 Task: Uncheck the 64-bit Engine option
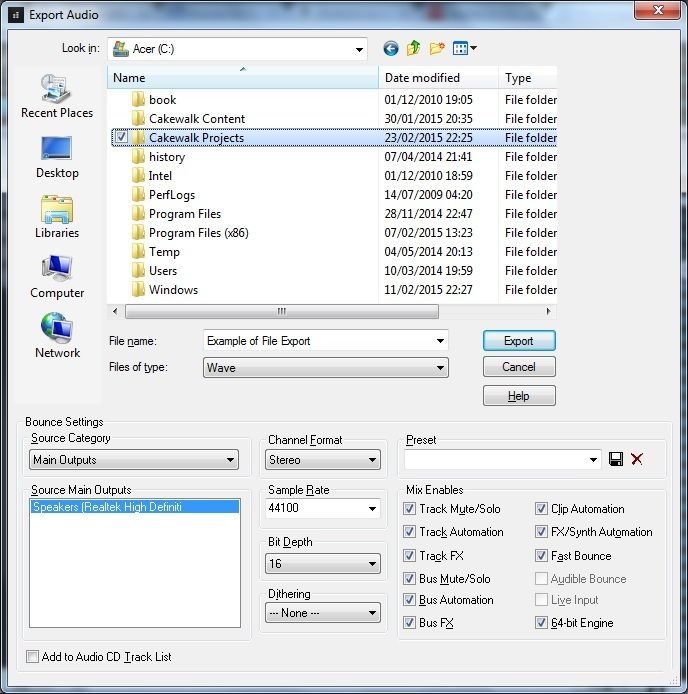542,623
